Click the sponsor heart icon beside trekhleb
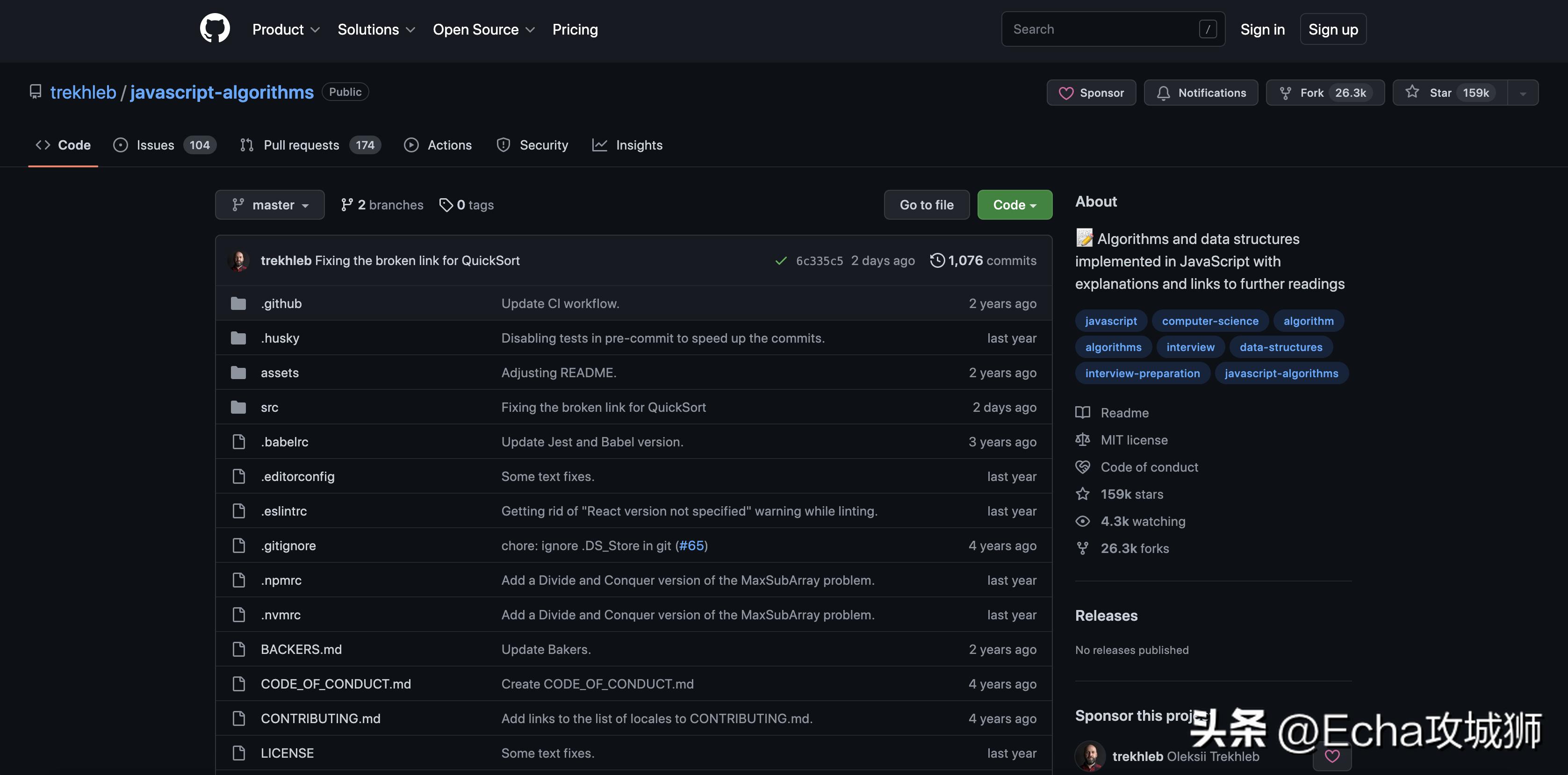This screenshot has width=1568, height=775. tap(1332, 756)
